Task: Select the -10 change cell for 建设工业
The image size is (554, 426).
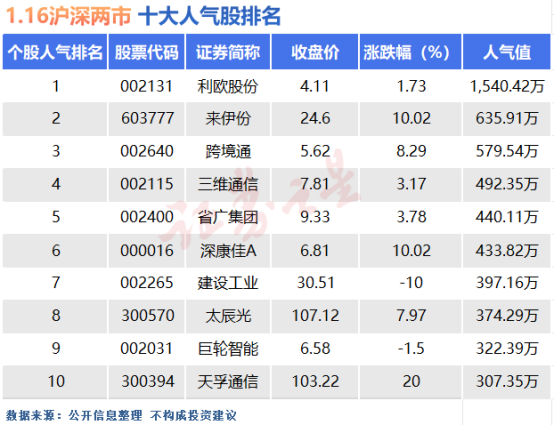Action: click(x=411, y=283)
